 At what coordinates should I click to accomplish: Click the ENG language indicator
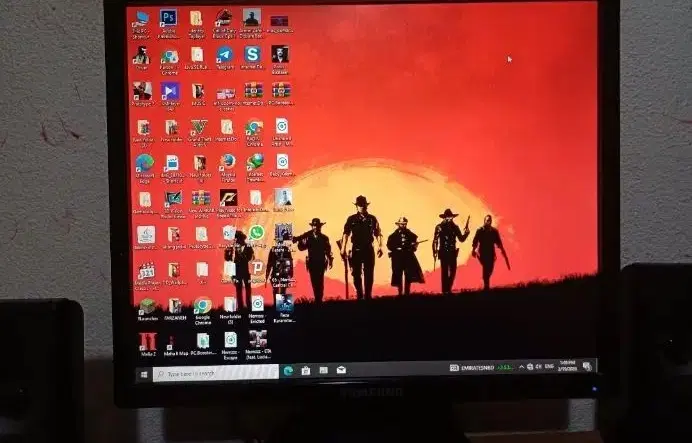(549, 367)
